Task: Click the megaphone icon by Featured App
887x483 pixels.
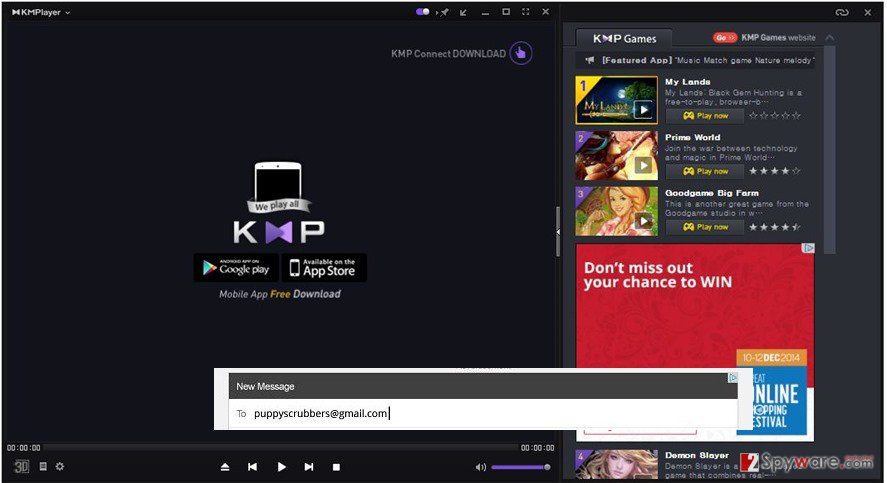Action: 589,60
